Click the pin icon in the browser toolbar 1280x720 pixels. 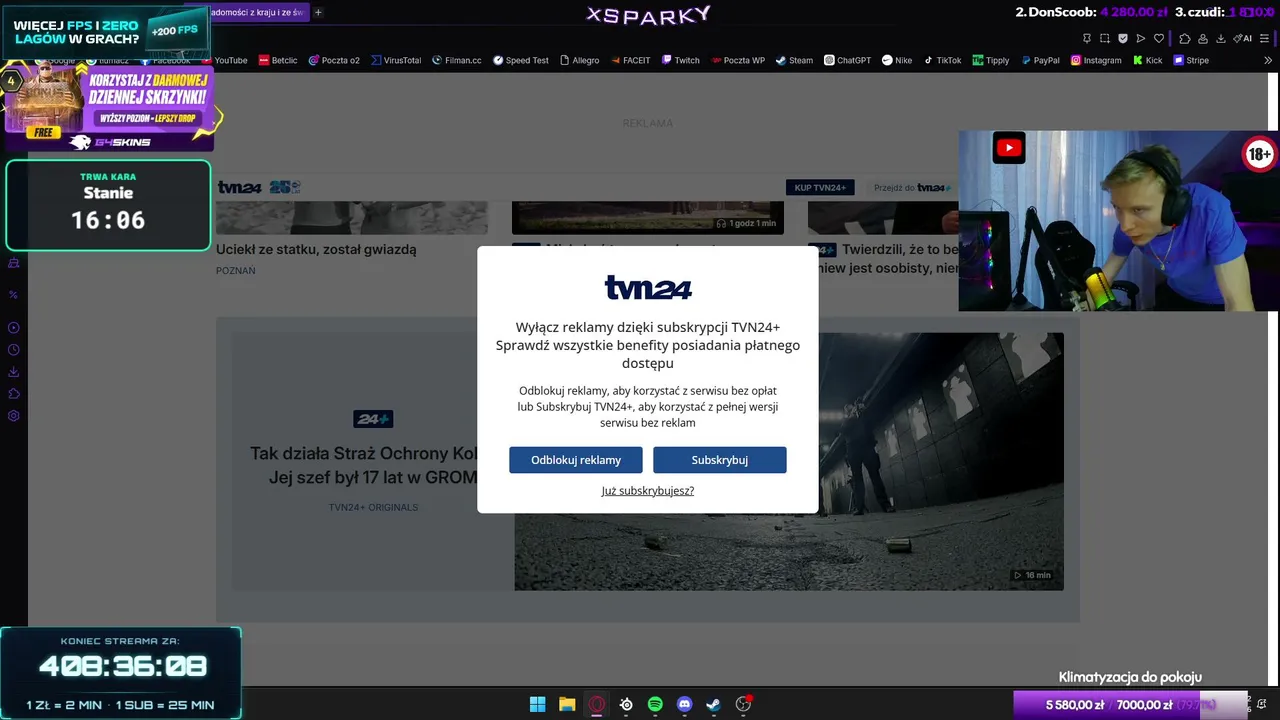[1087, 38]
